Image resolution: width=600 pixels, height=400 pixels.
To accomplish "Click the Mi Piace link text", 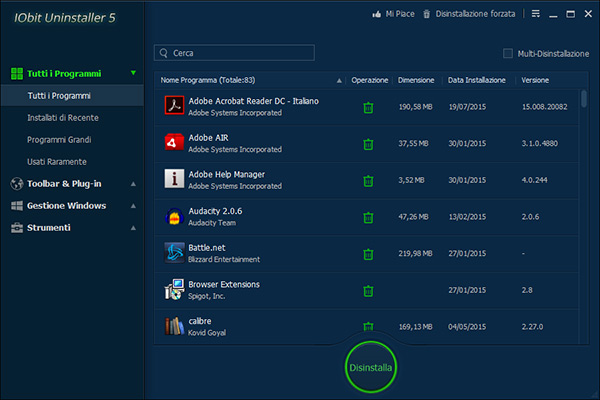I will pos(400,14).
